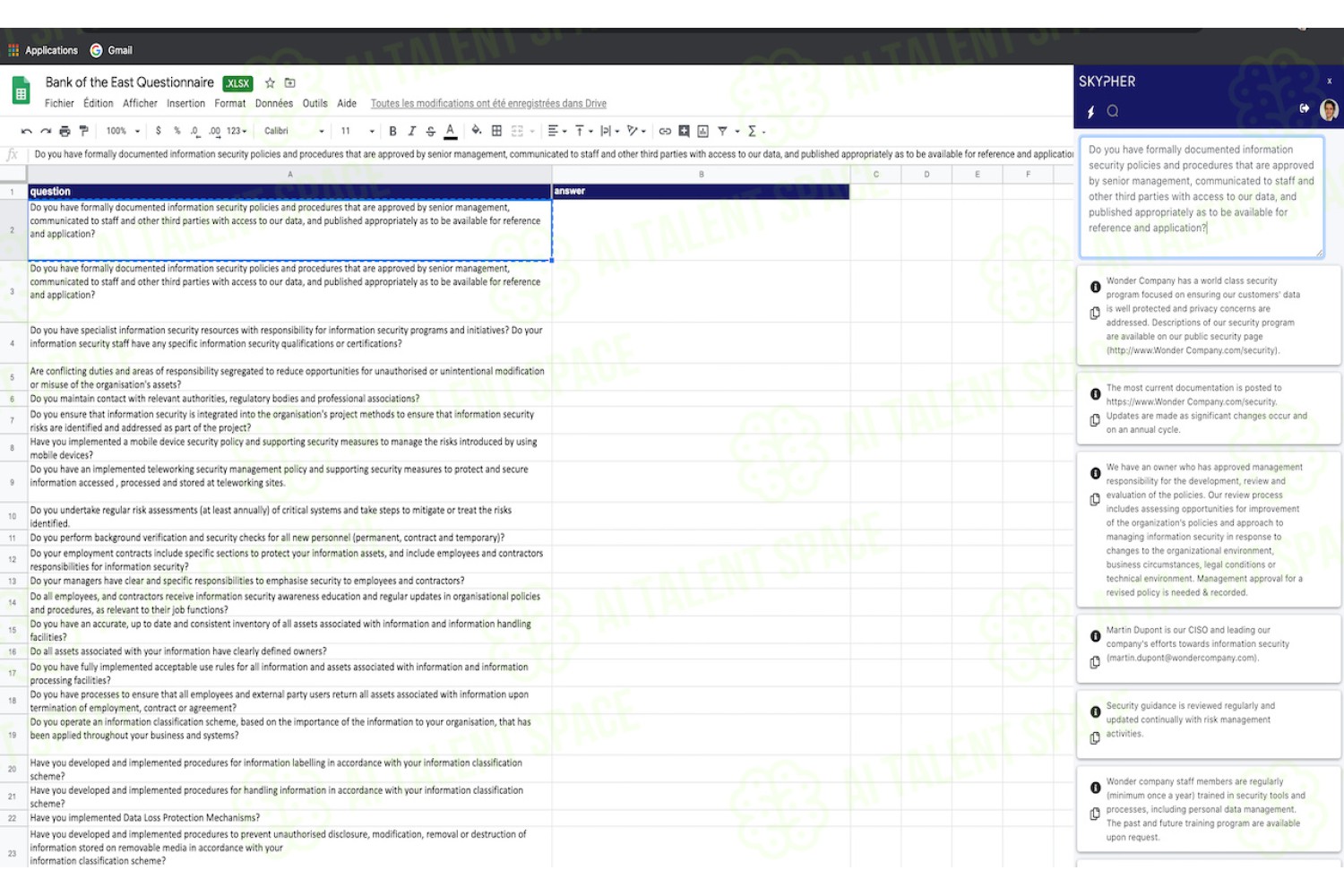Undo the last edit in the toolbar
Image resolution: width=1344 pixels, height=896 pixels.
pyautogui.click(x=27, y=131)
